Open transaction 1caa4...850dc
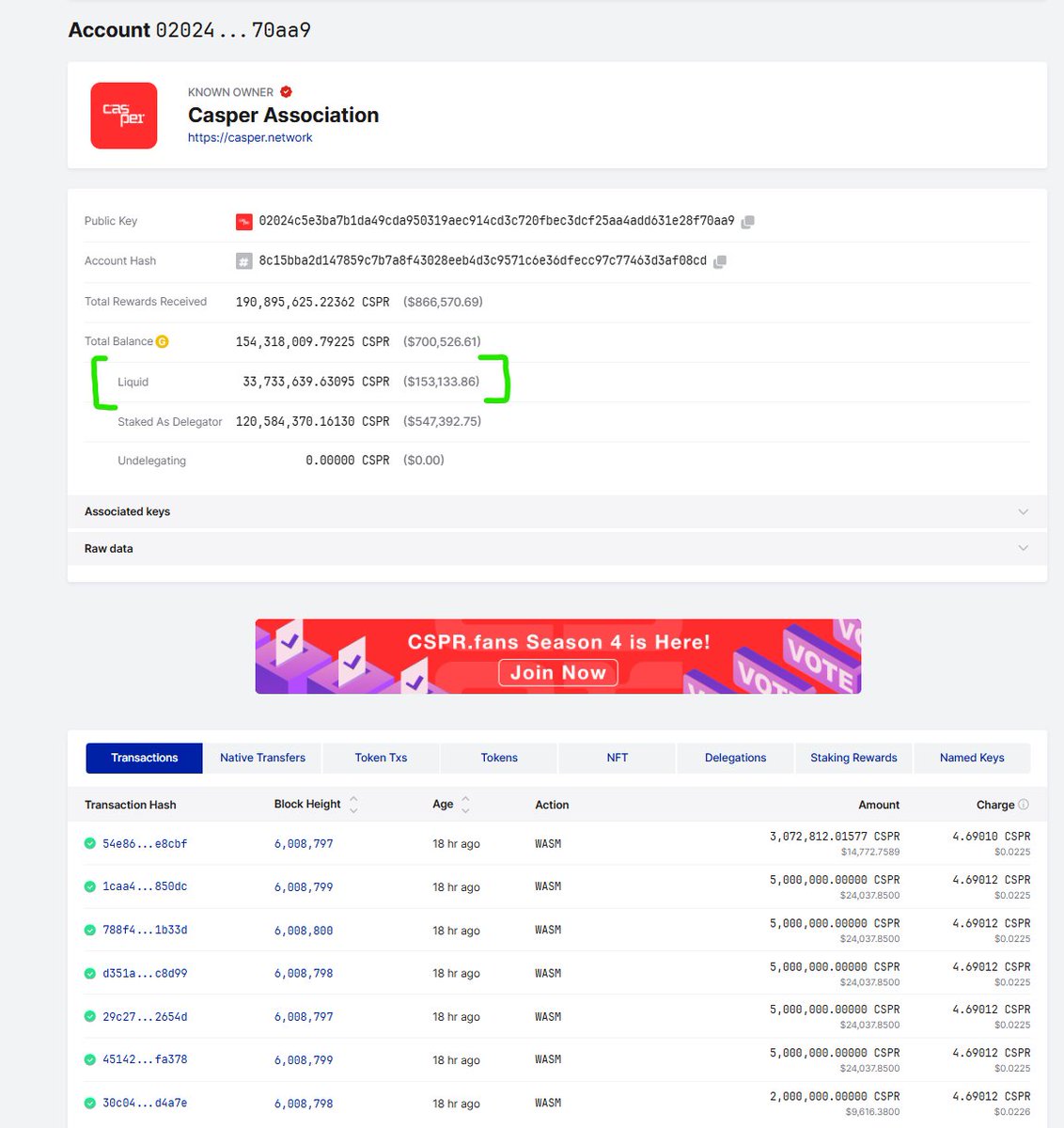1064x1128 pixels. [145, 886]
